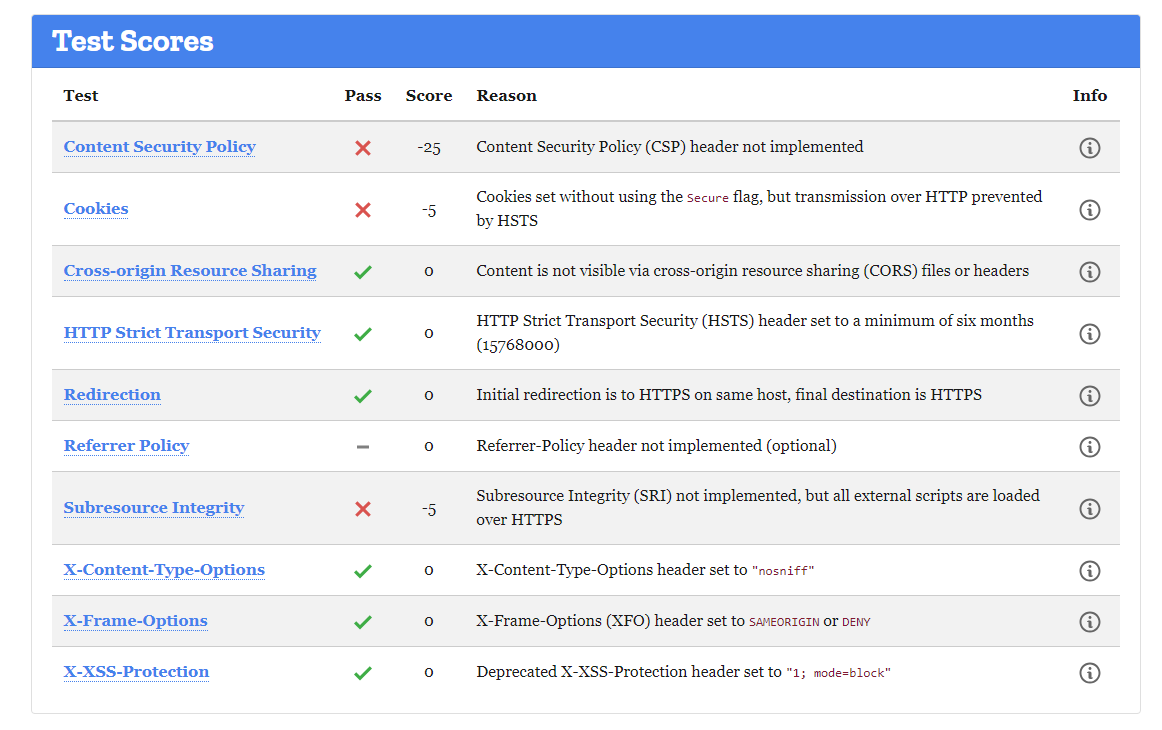Open info for Cross-origin Resource Sharing test
Viewport: 1162px width, 730px height.
pos(1090,271)
